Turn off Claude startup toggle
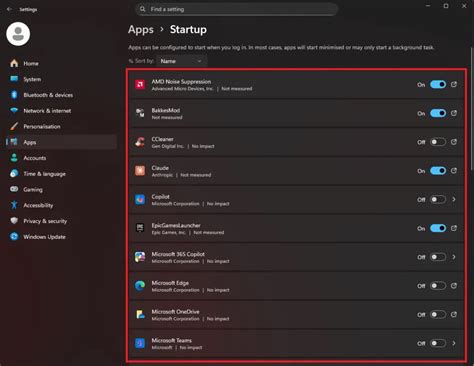This screenshot has height=366, width=474. (x=438, y=171)
